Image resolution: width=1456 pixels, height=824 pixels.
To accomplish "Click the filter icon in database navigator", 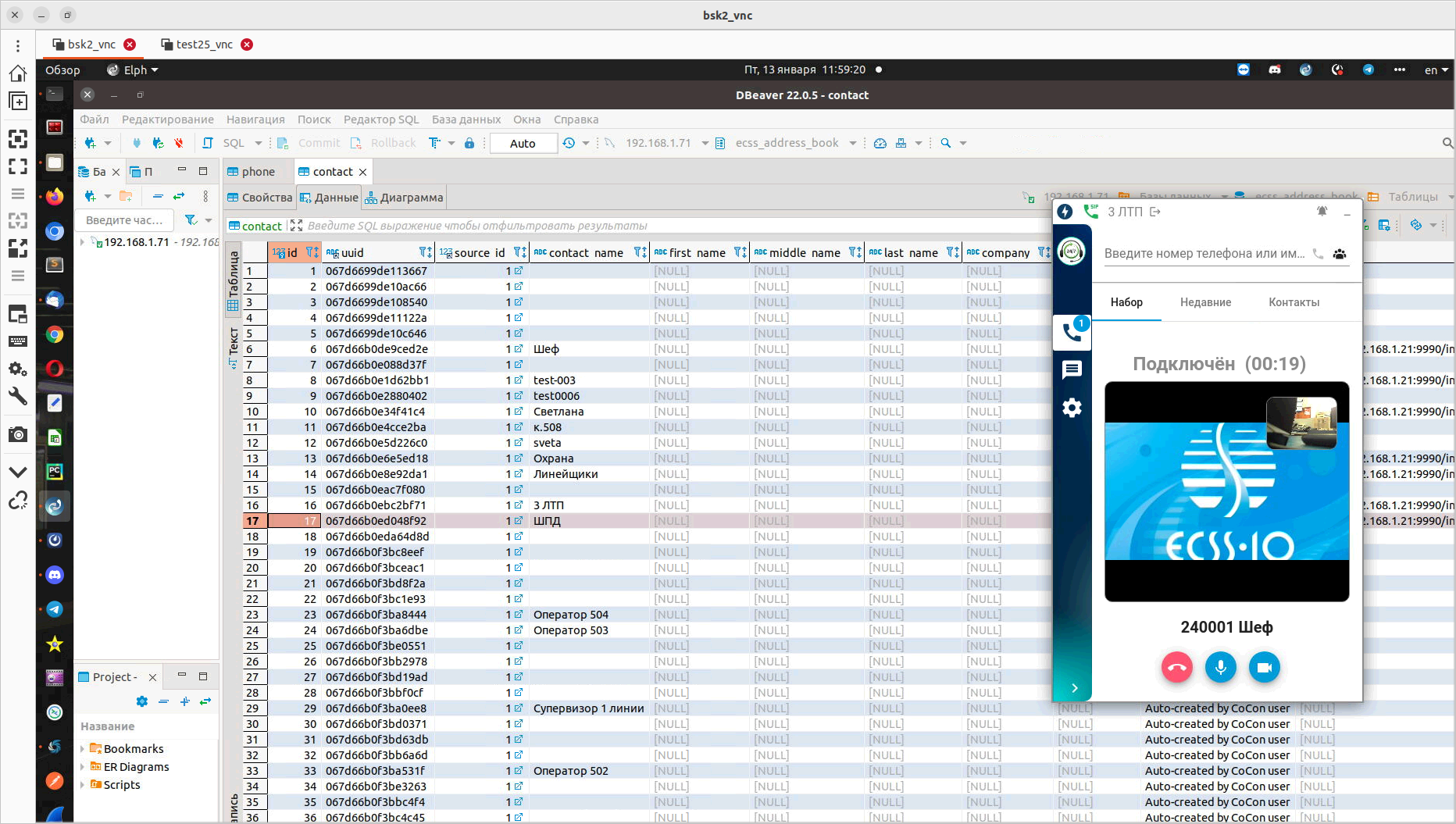I will [191, 220].
